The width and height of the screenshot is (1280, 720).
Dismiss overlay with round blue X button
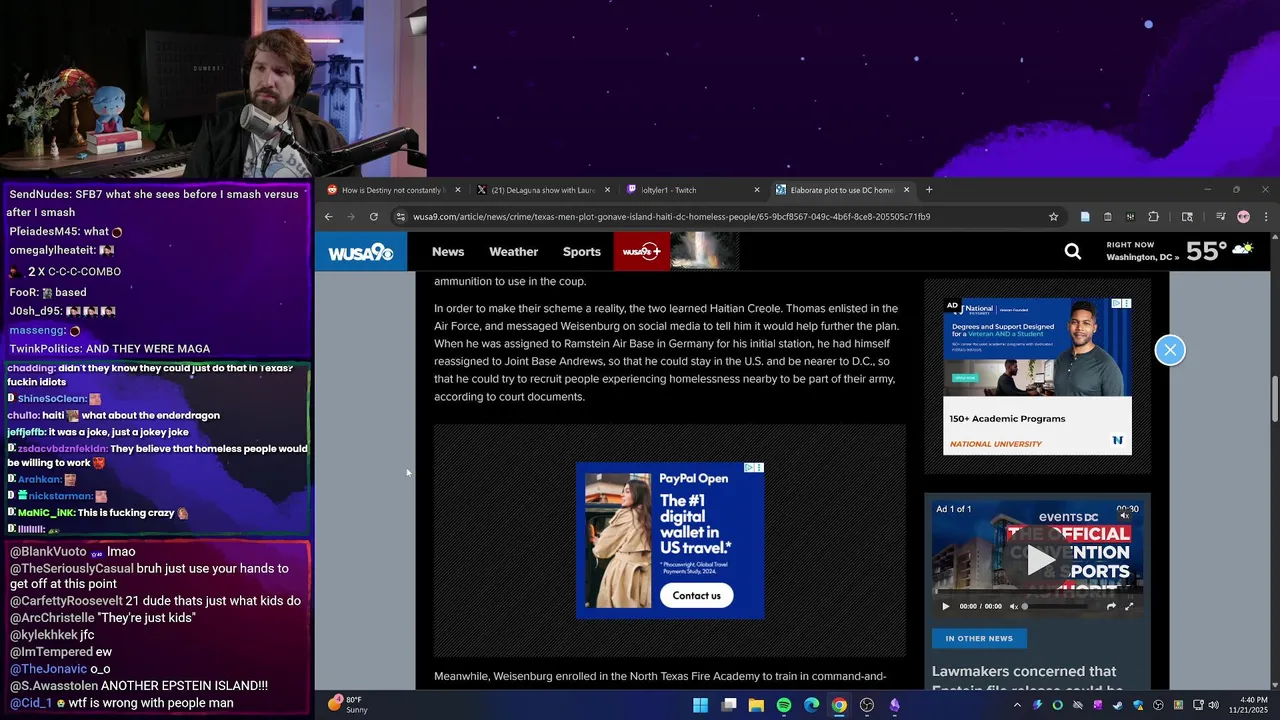[1170, 350]
